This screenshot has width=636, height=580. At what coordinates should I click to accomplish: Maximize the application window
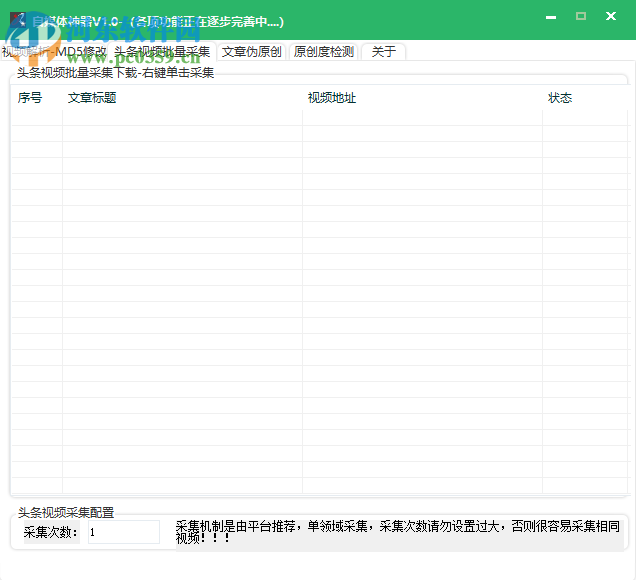coord(581,16)
